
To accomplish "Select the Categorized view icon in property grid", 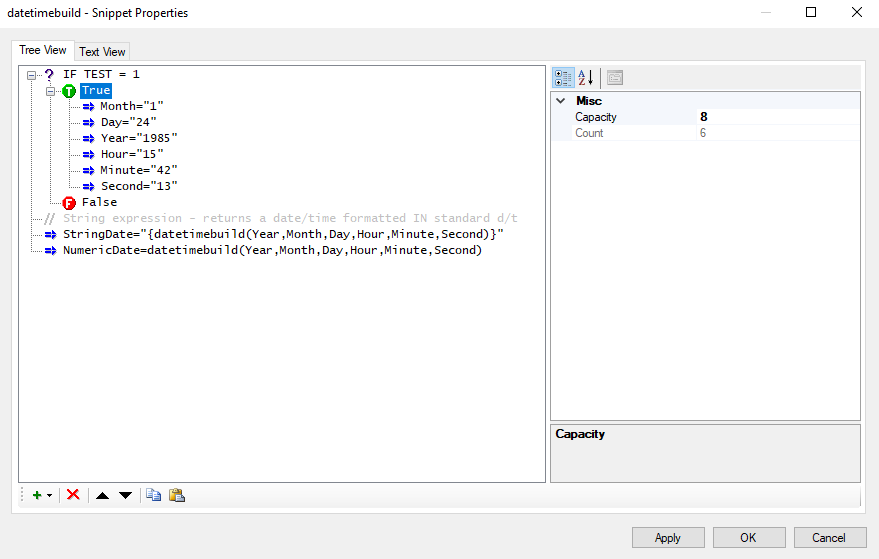I will click(563, 78).
